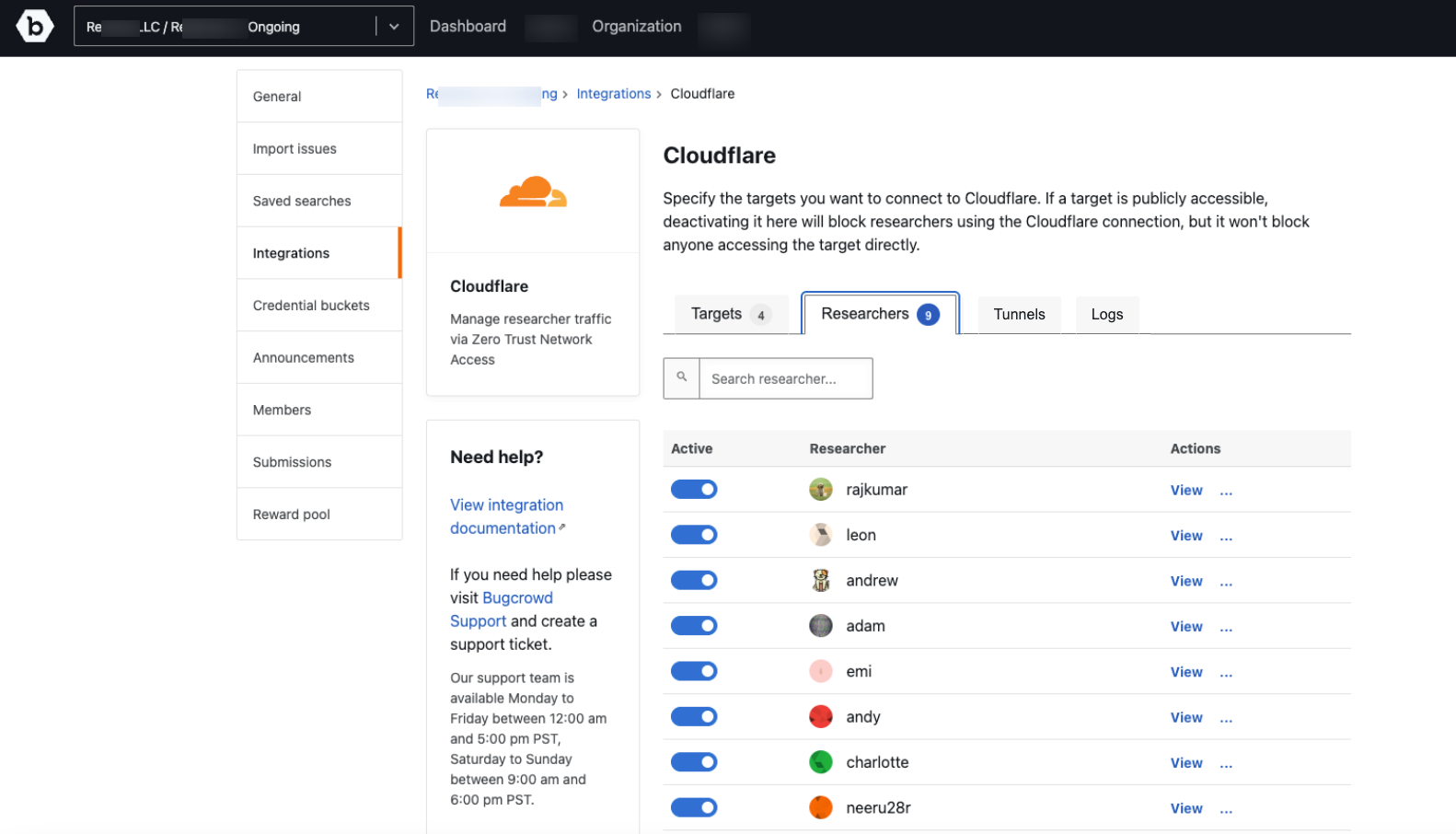Viewport: 1456px width, 834px height.
Task: Open more actions for andy
Action: pyautogui.click(x=1226, y=718)
